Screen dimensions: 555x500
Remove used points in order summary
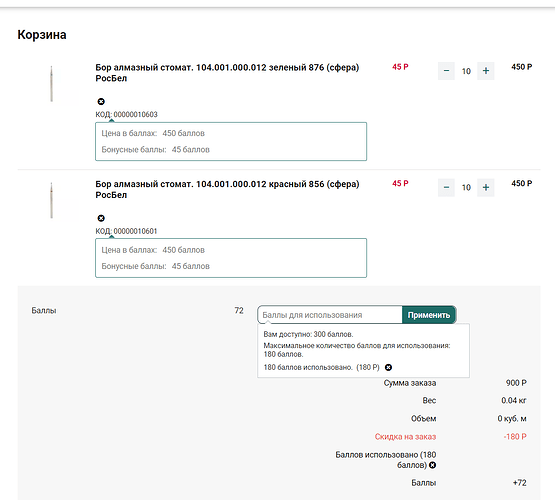click(432, 465)
